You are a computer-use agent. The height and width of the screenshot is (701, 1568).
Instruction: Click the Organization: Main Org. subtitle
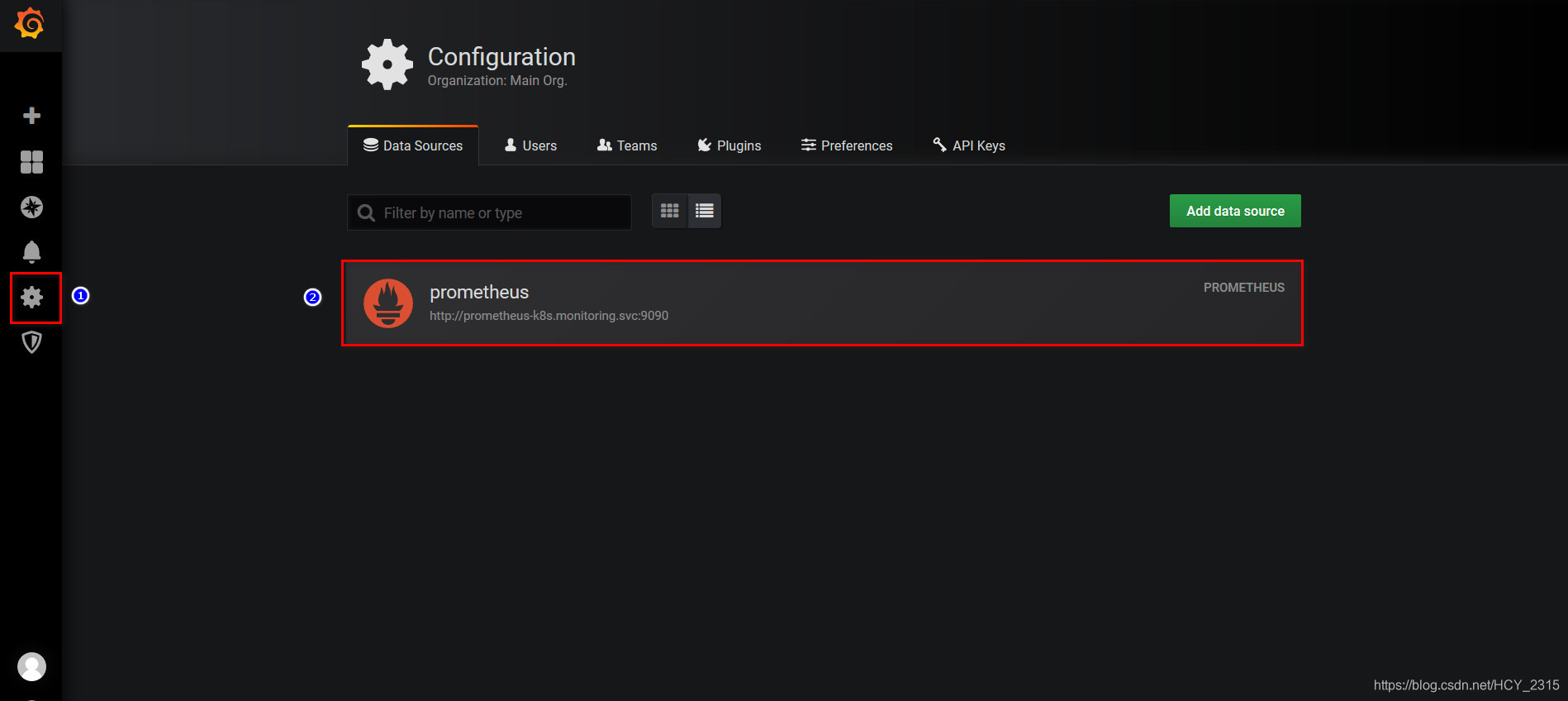(x=497, y=80)
